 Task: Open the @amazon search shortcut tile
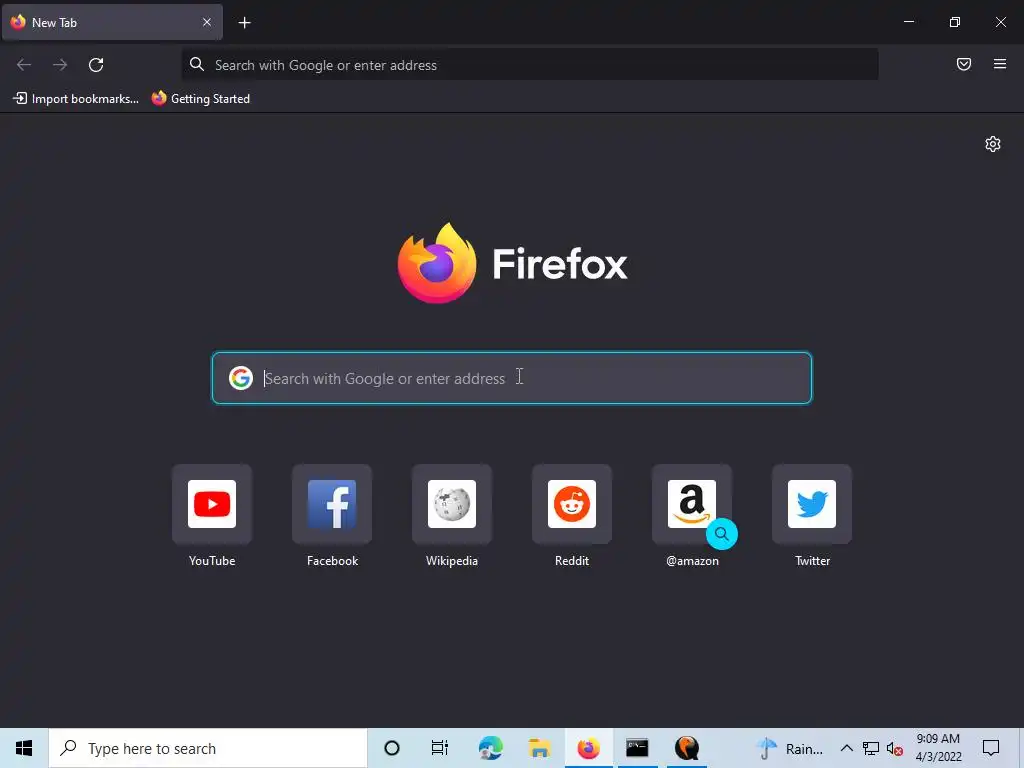click(x=692, y=504)
